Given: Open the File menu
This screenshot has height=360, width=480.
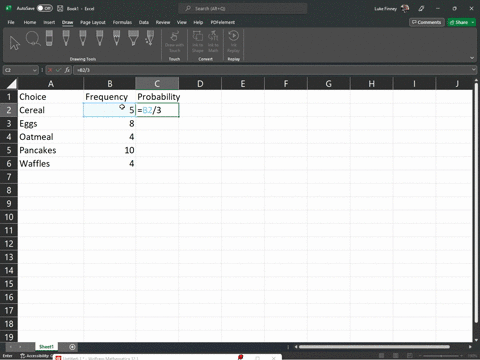Looking at the screenshot, I should (11, 22).
